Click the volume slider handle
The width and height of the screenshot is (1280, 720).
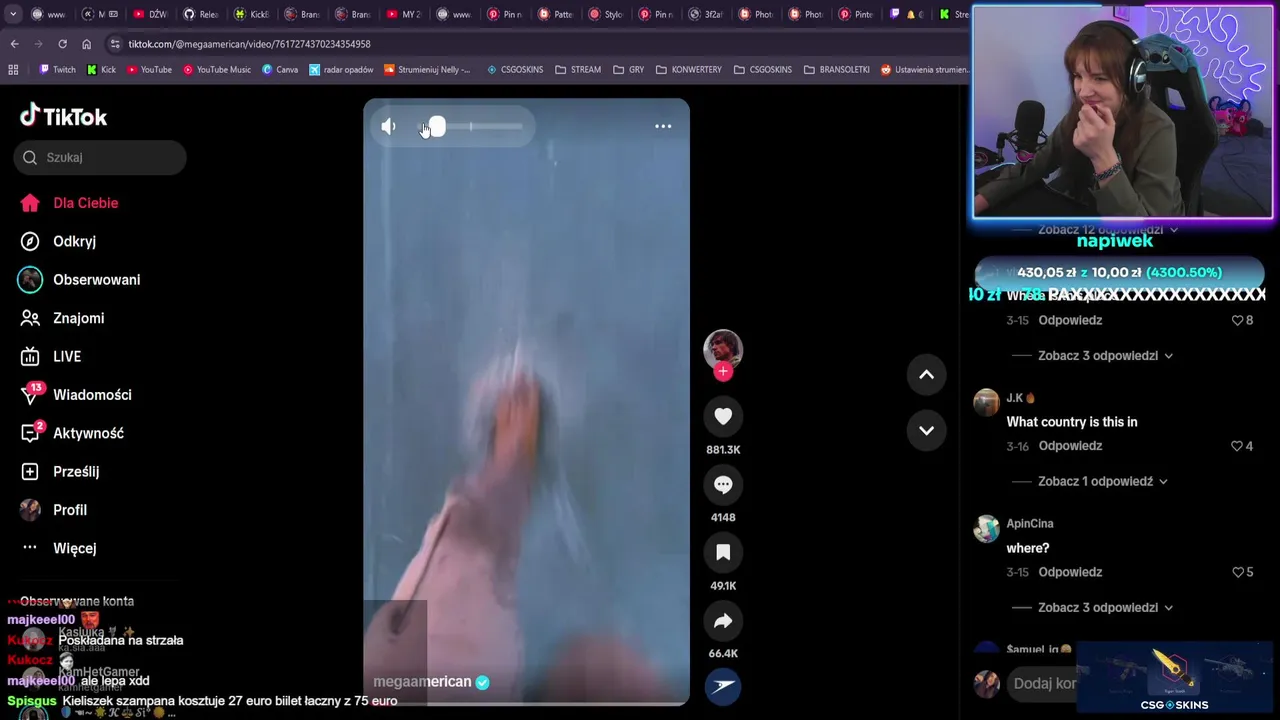(437, 126)
